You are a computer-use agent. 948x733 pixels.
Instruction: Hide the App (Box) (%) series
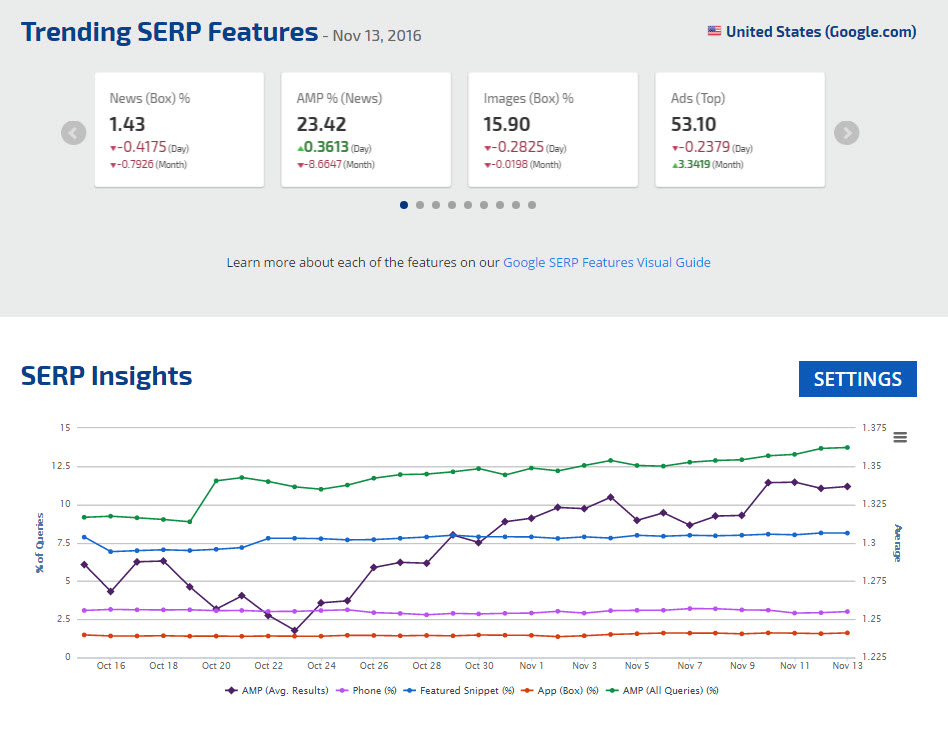563,690
